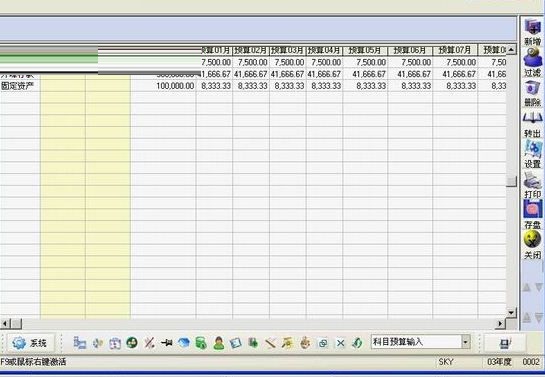Image resolution: width=545 pixels, height=377 pixels.
Task: Click the F9或鼠标右键激活 status hint
Action: [x=33, y=362]
